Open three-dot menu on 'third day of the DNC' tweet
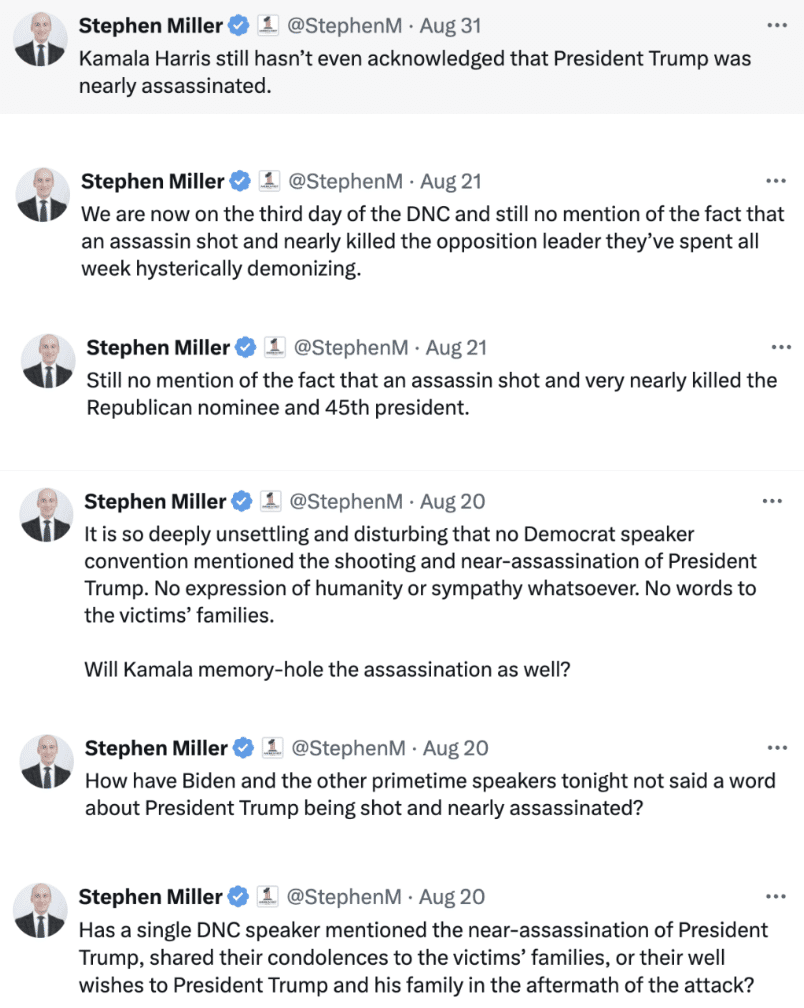The width and height of the screenshot is (804, 1008). 776,181
